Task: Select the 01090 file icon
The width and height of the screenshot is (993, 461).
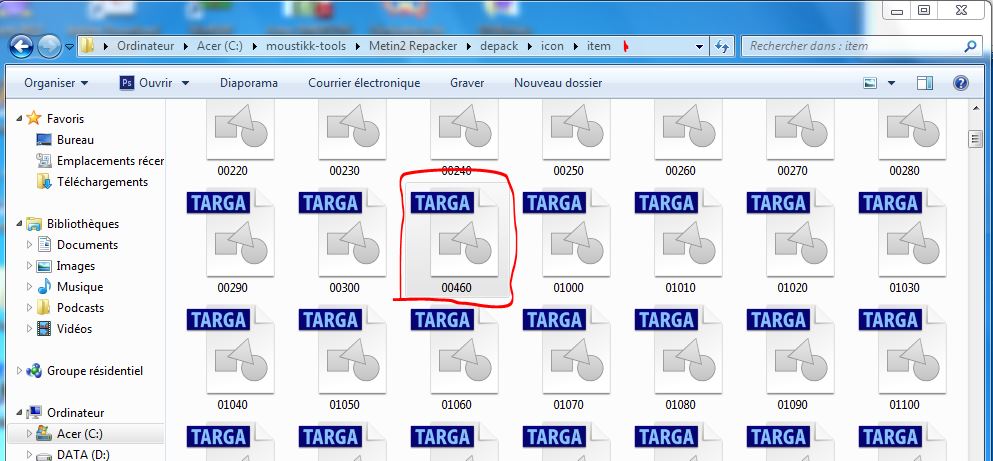Action: [x=792, y=351]
